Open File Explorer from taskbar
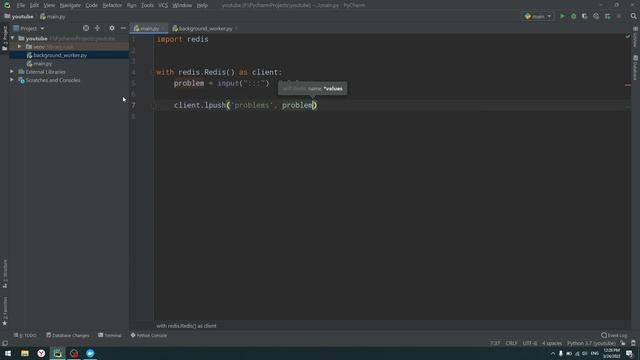 pyautogui.click(x=25, y=353)
